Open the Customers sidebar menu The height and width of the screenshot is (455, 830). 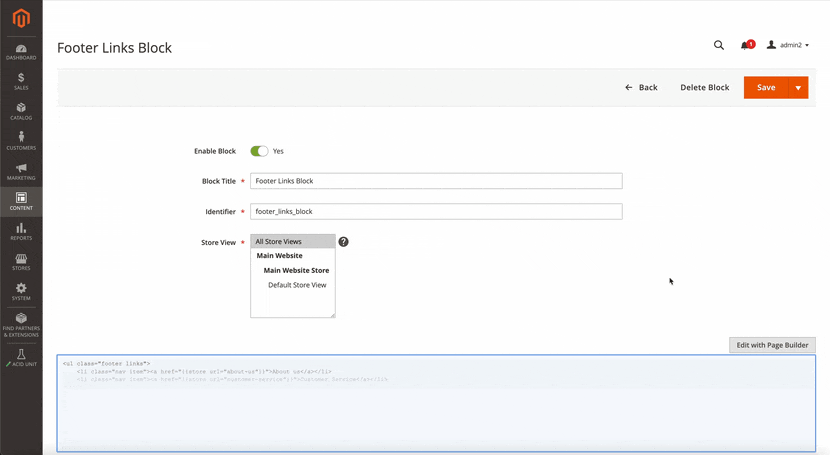21,142
